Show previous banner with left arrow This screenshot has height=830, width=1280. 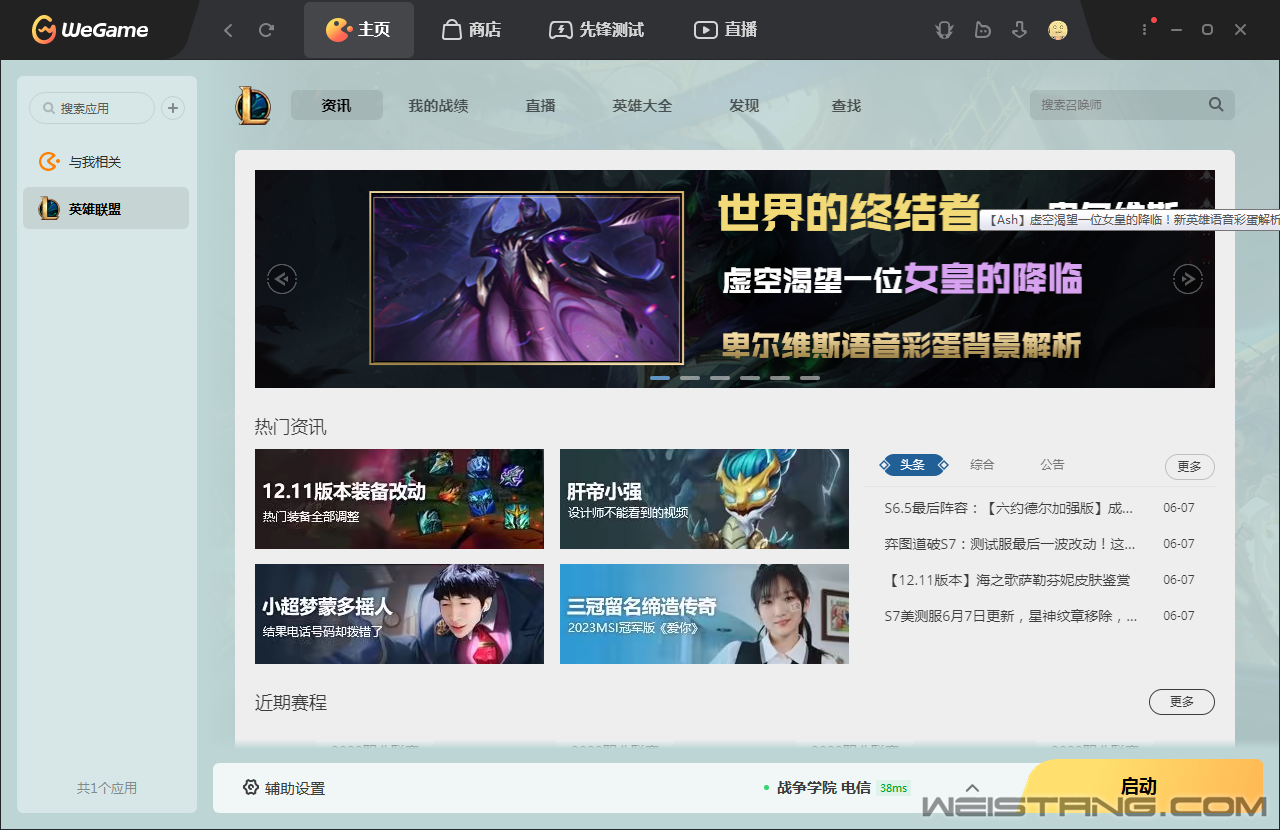point(282,279)
